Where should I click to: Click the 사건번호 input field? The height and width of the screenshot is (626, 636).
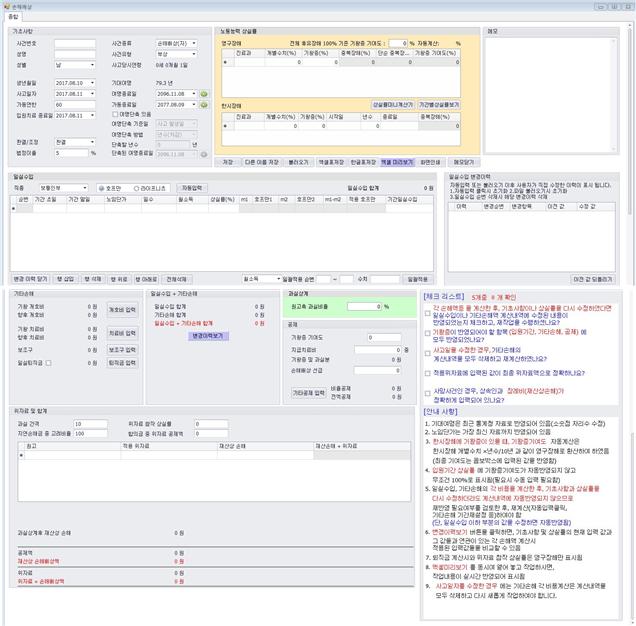pyautogui.click(x=76, y=43)
